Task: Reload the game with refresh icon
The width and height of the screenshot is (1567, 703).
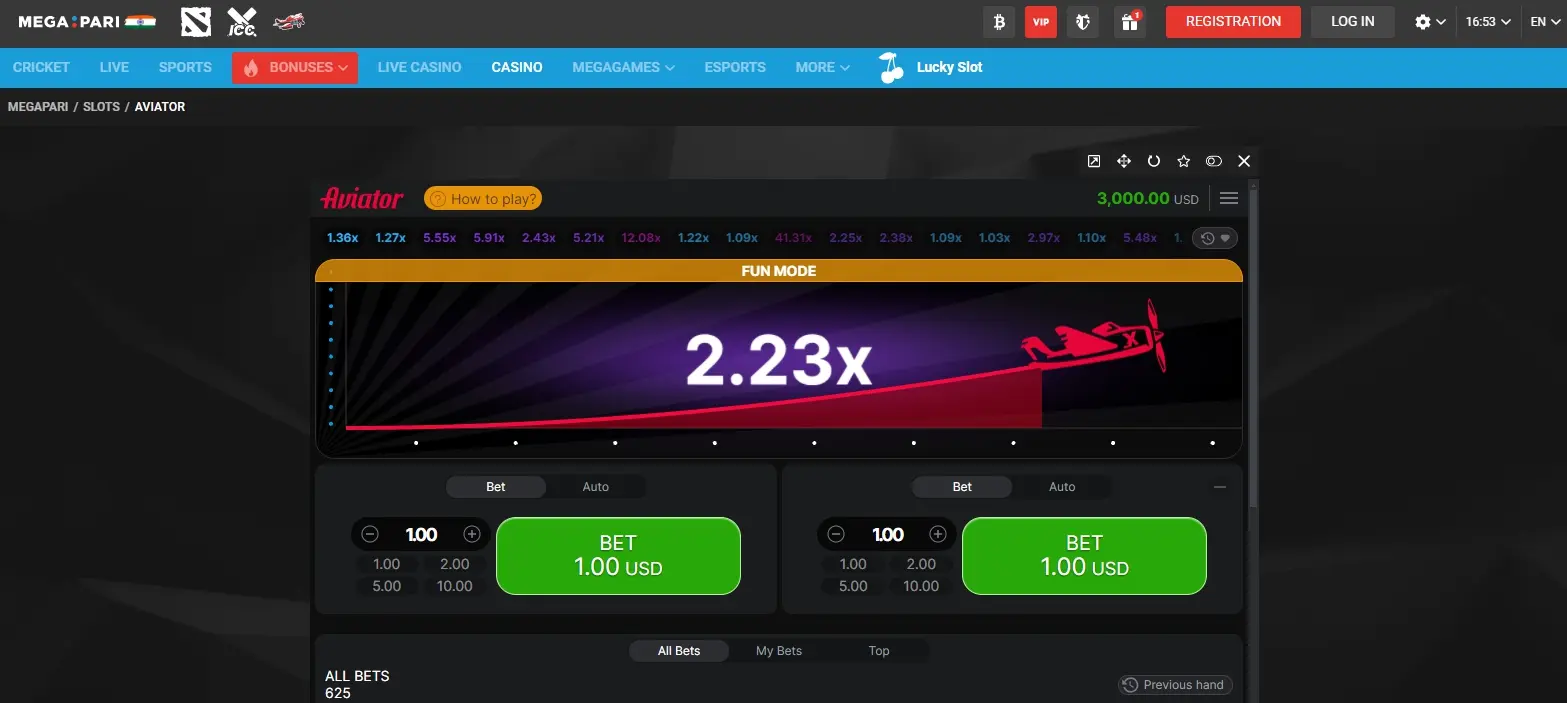Action: [1154, 161]
